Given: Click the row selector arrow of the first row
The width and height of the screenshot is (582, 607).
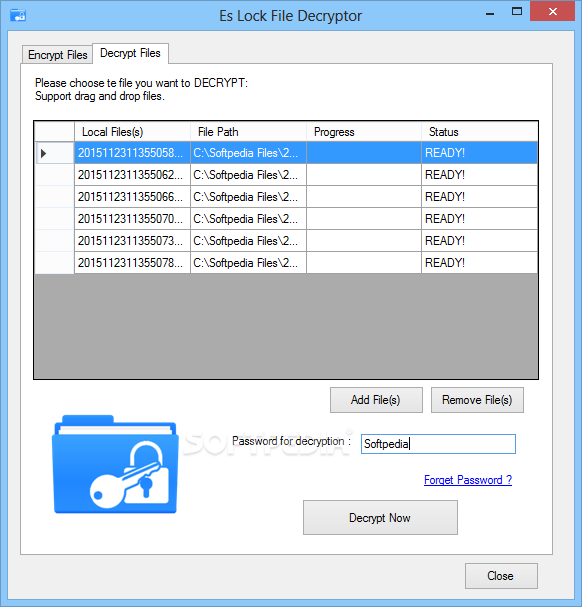Looking at the screenshot, I should (43, 153).
